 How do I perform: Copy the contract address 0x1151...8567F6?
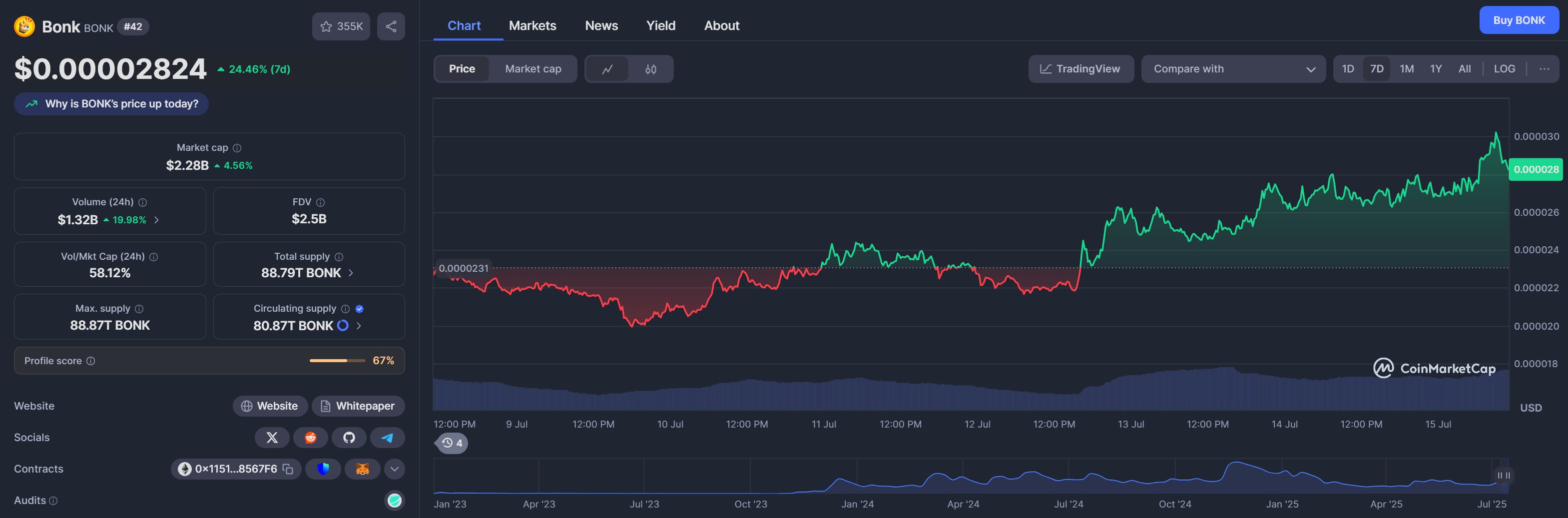[x=288, y=469]
